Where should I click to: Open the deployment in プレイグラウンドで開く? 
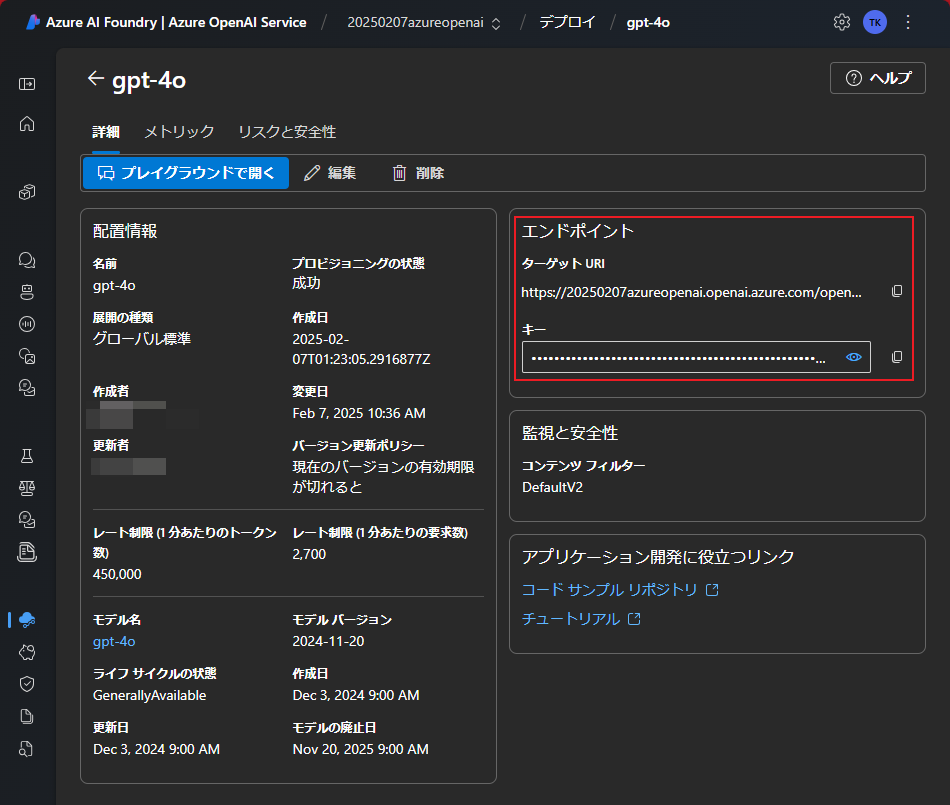pos(185,172)
